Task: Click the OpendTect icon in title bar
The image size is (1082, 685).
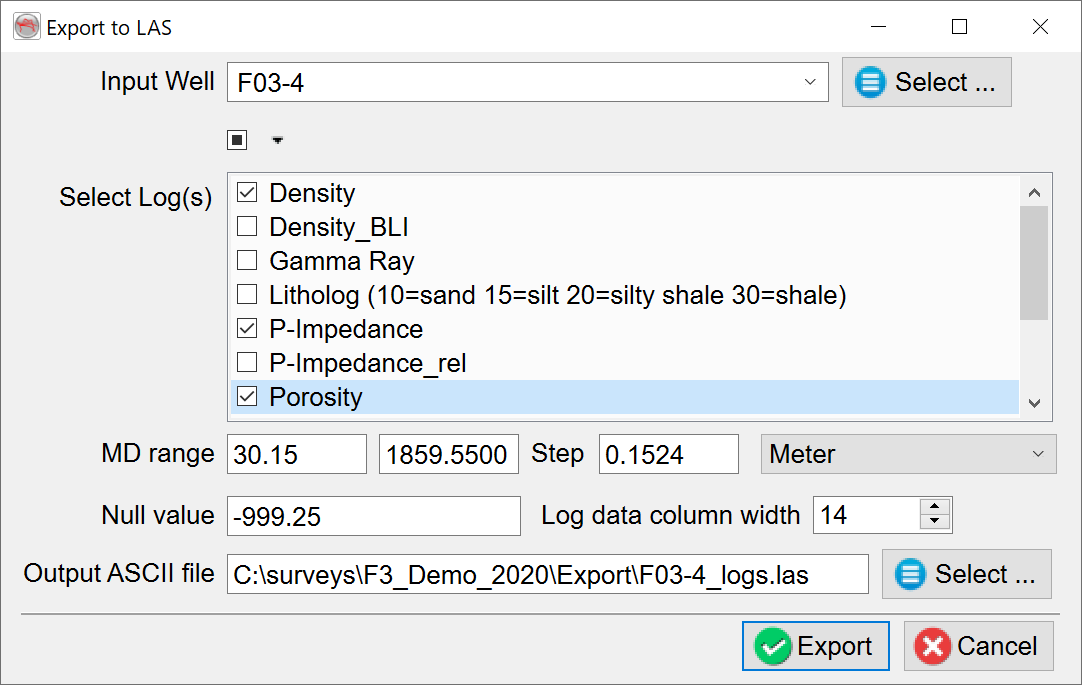Action: [x=27, y=27]
